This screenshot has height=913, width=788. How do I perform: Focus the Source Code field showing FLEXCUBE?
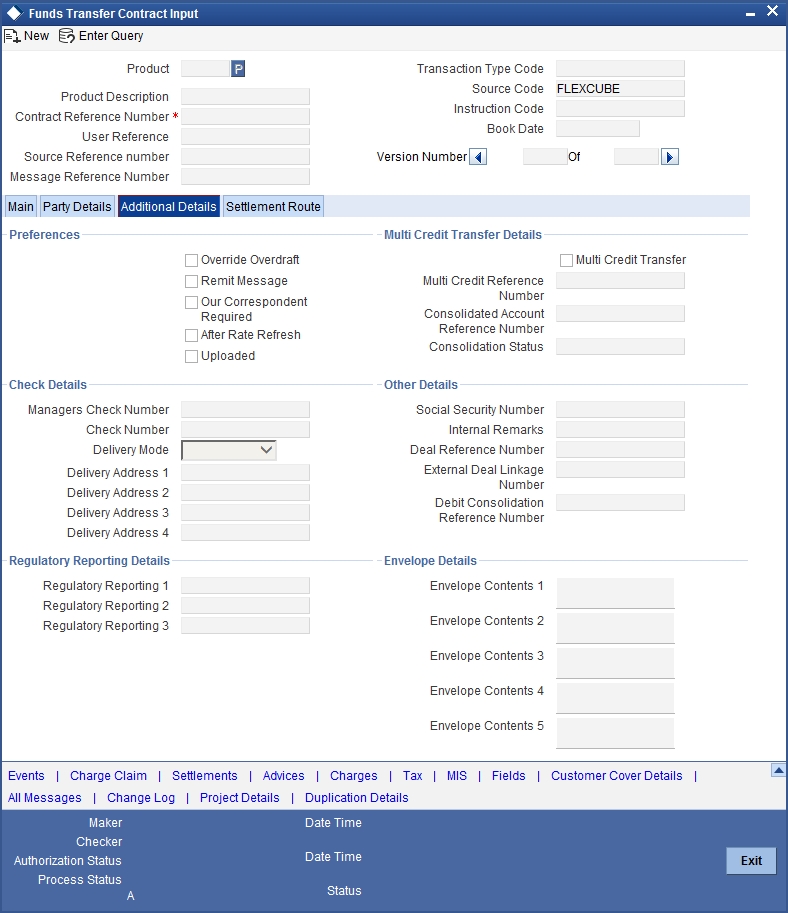coord(620,89)
